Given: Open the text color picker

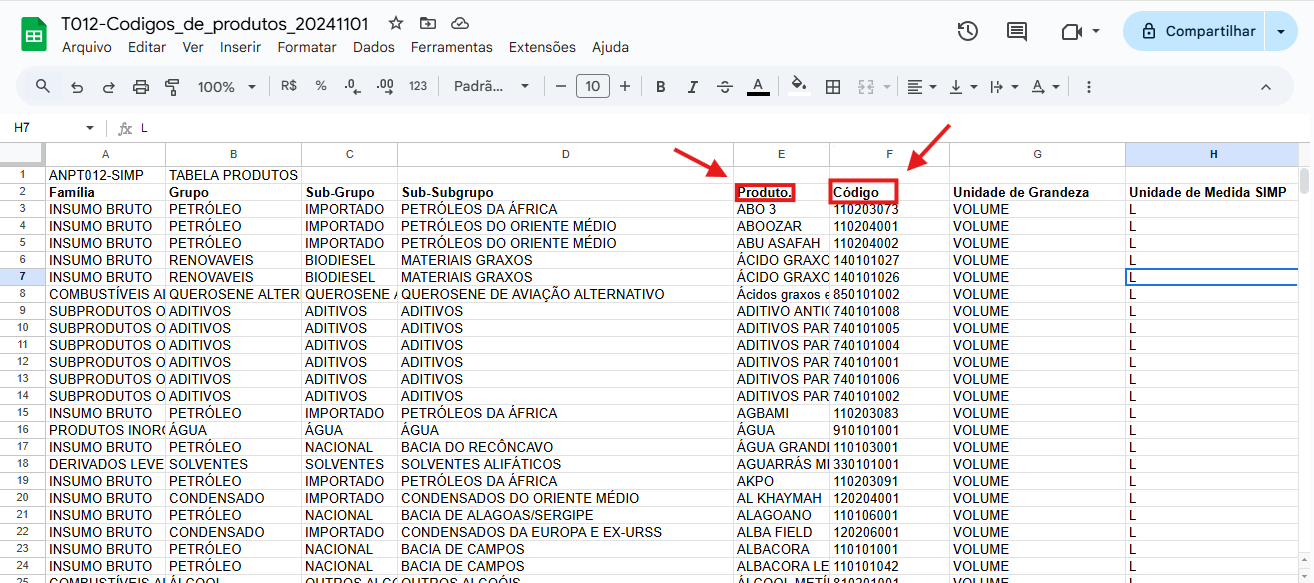Looking at the screenshot, I should click(758, 87).
